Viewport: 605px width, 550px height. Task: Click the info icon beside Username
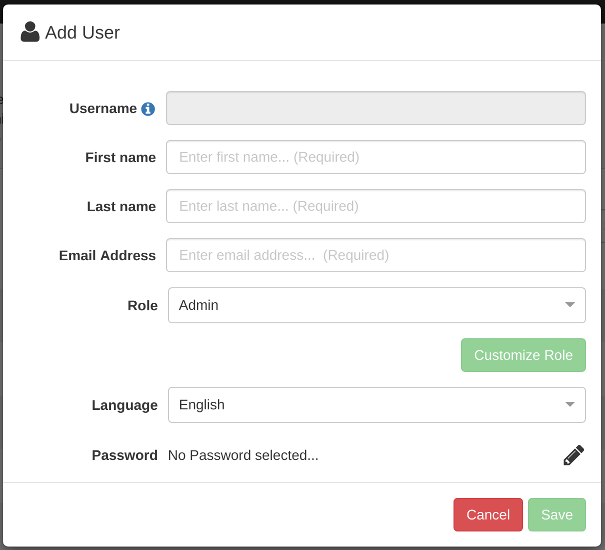(x=148, y=109)
